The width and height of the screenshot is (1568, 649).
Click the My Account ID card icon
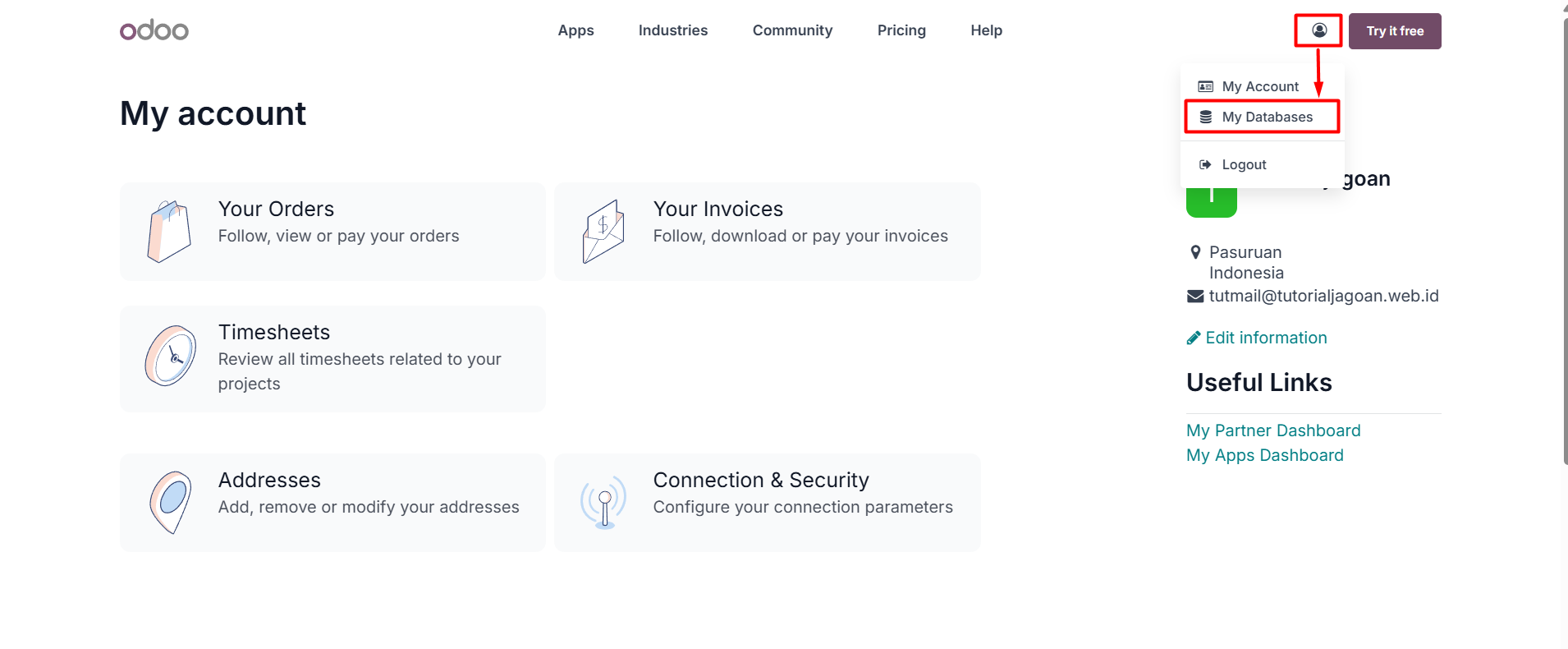tap(1205, 86)
